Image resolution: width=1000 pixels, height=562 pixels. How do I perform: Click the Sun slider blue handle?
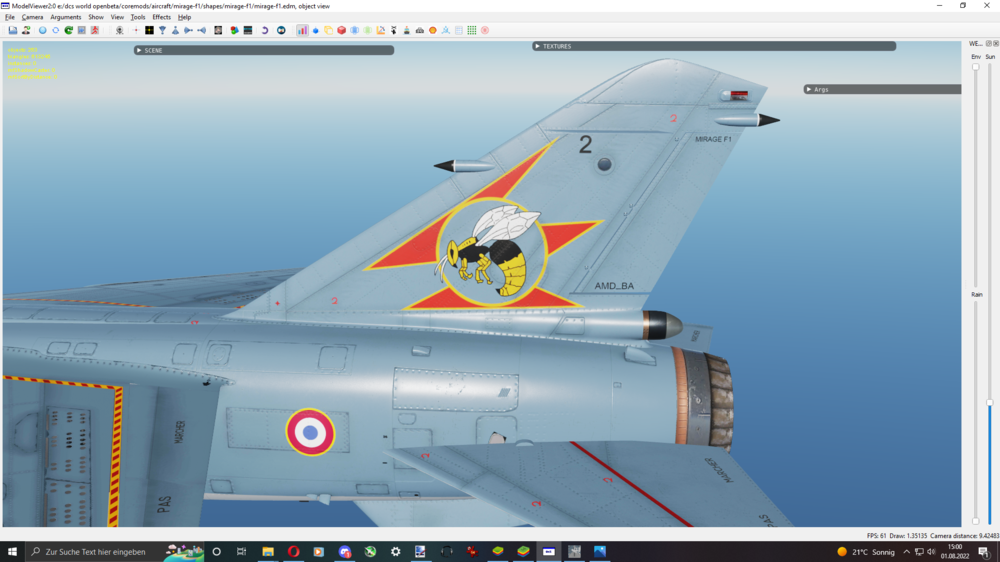pyautogui.click(x=990, y=403)
